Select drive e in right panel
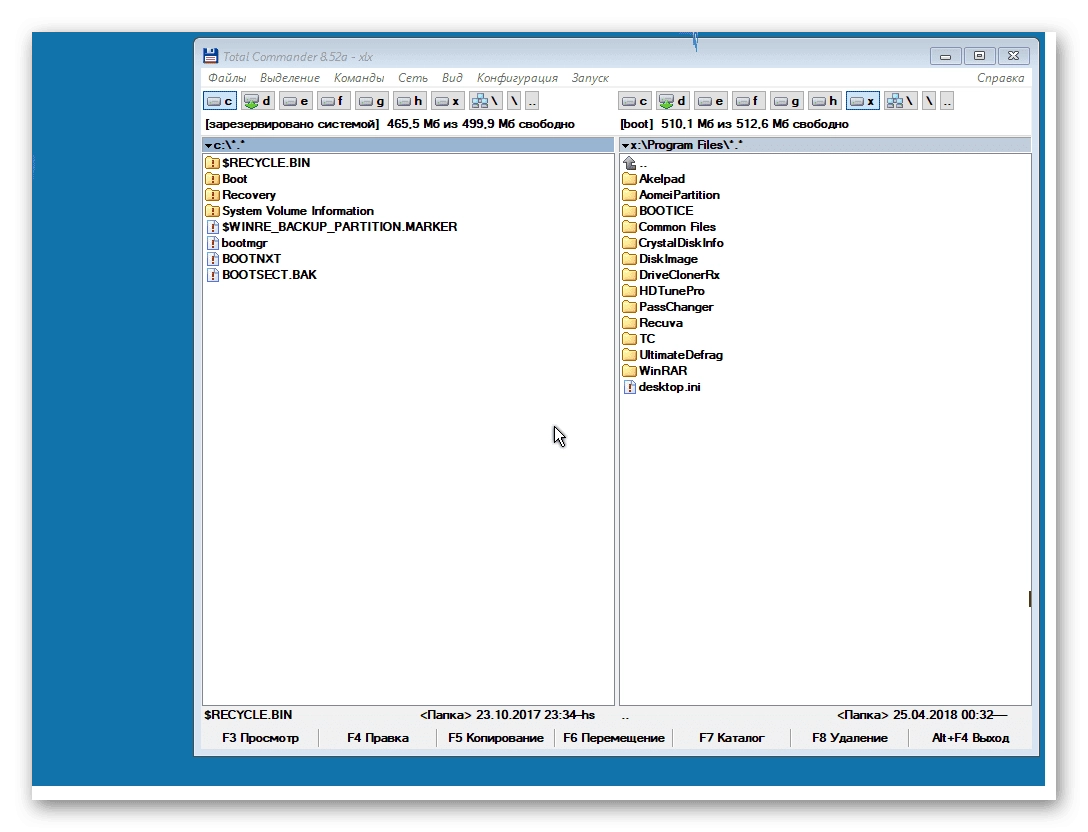Screen dimensions: 1088x832 coord(711,101)
